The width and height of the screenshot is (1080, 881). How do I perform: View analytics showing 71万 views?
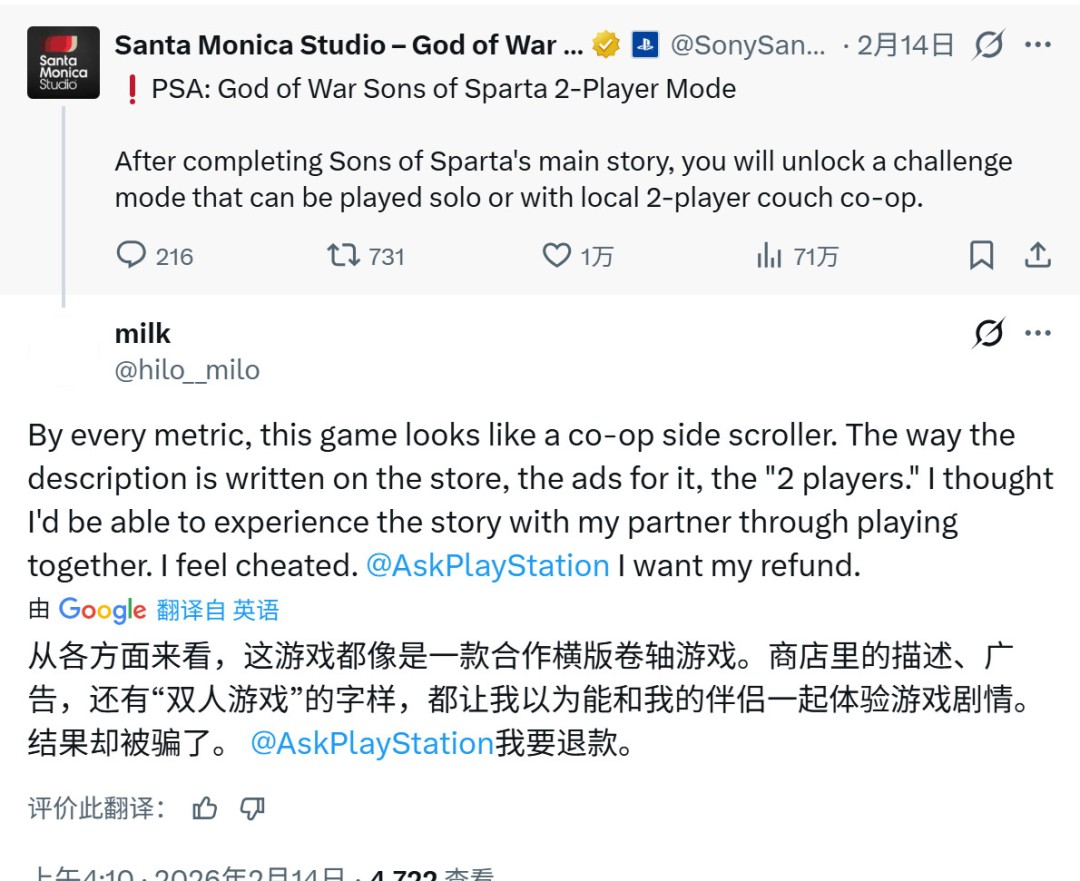[769, 256]
